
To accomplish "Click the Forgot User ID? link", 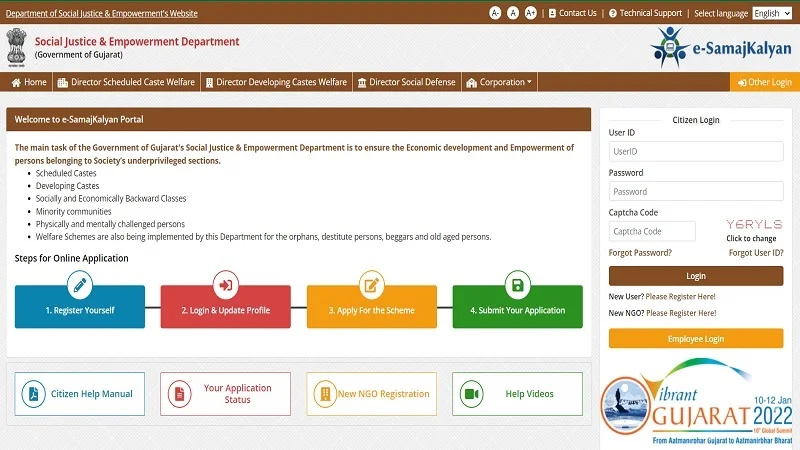I will tap(756, 253).
